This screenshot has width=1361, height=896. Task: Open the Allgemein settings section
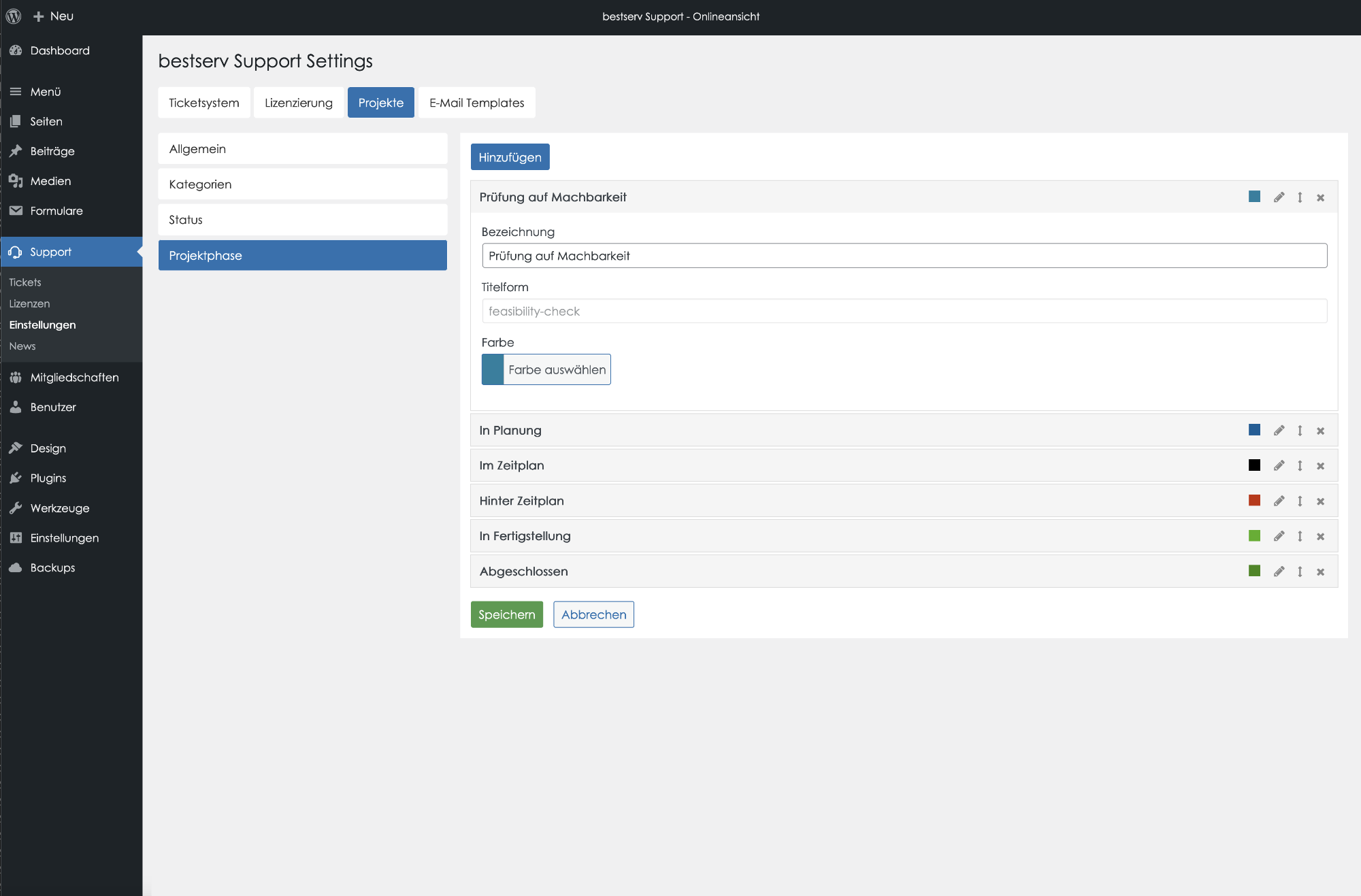tap(303, 149)
